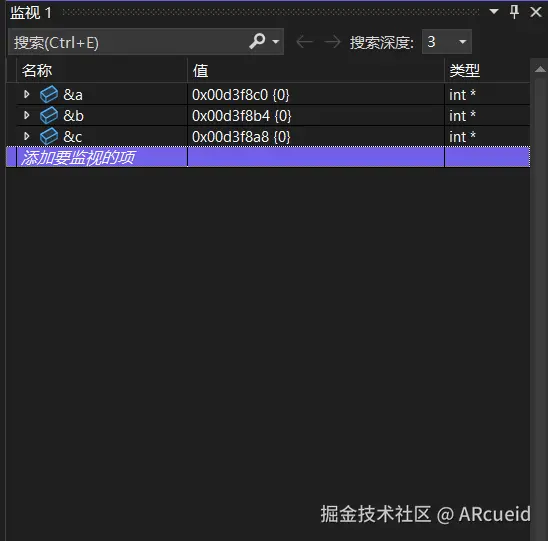Expand the &b watch entry
The image size is (548, 541).
(x=27, y=115)
